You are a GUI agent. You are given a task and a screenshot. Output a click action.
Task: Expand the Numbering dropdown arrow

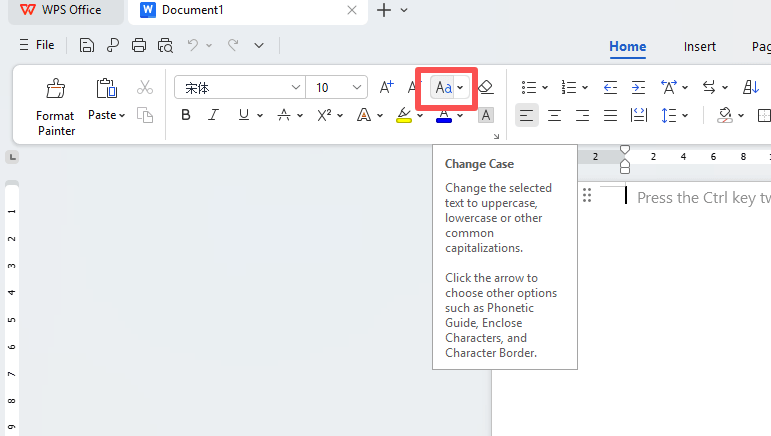click(585, 87)
